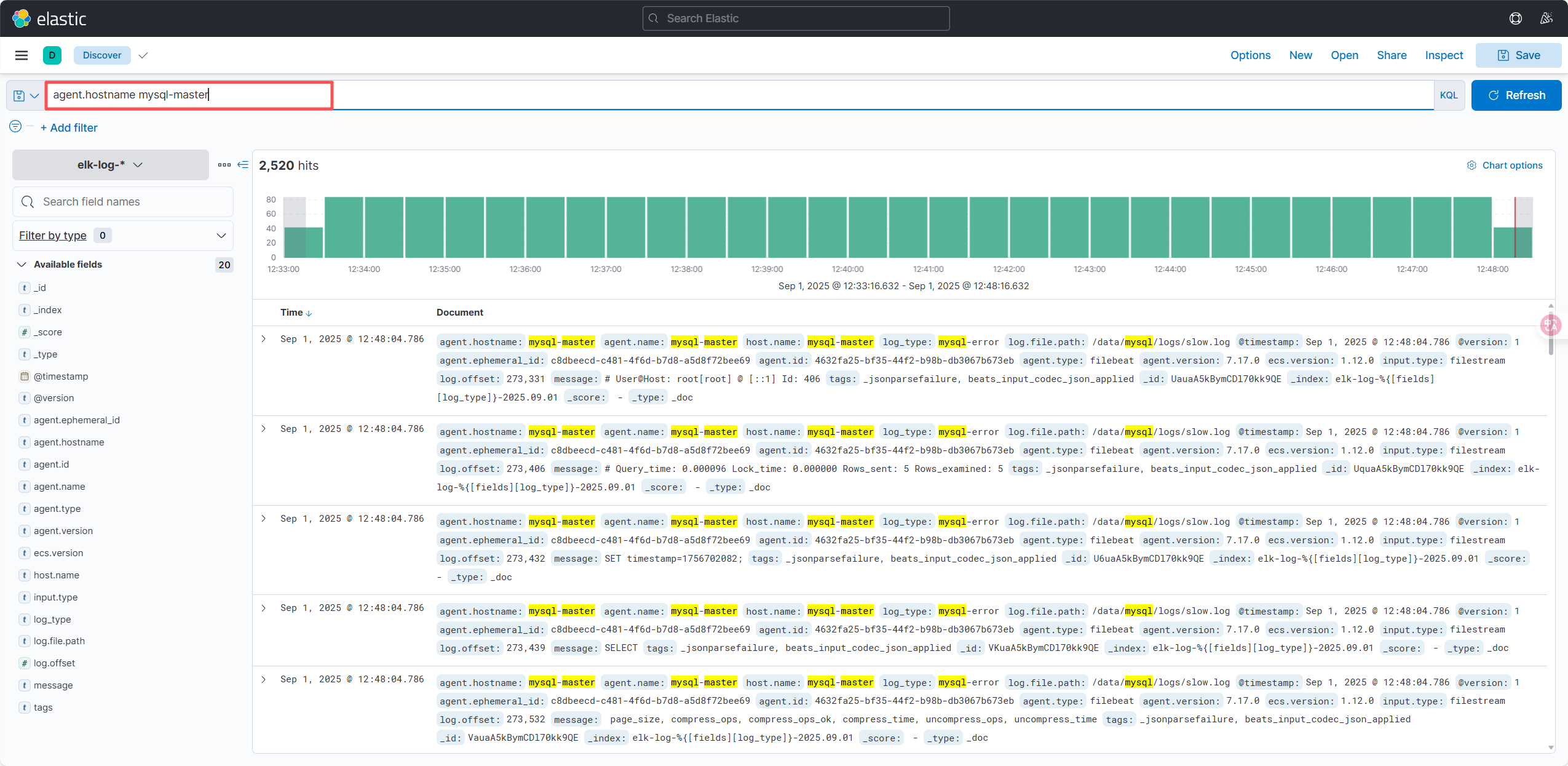
Task: Open the Share menu
Action: 1392,55
